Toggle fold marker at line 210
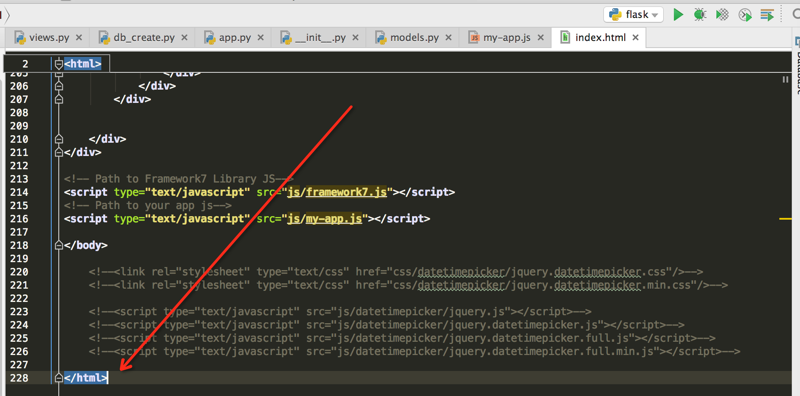Image resolution: width=800 pixels, height=396 pixels. pos(59,139)
